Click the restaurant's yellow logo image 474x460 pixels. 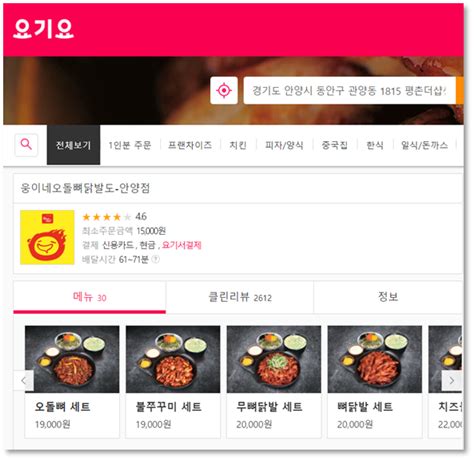[47, 237]
